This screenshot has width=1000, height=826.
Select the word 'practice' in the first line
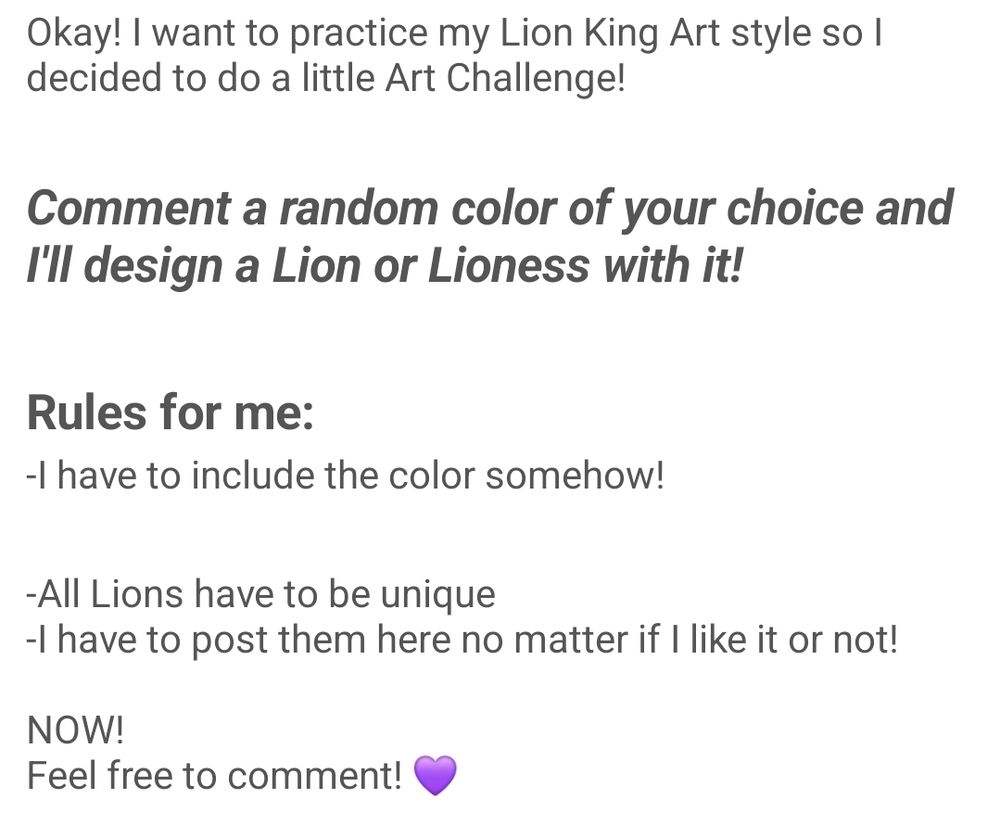(358, 36)
